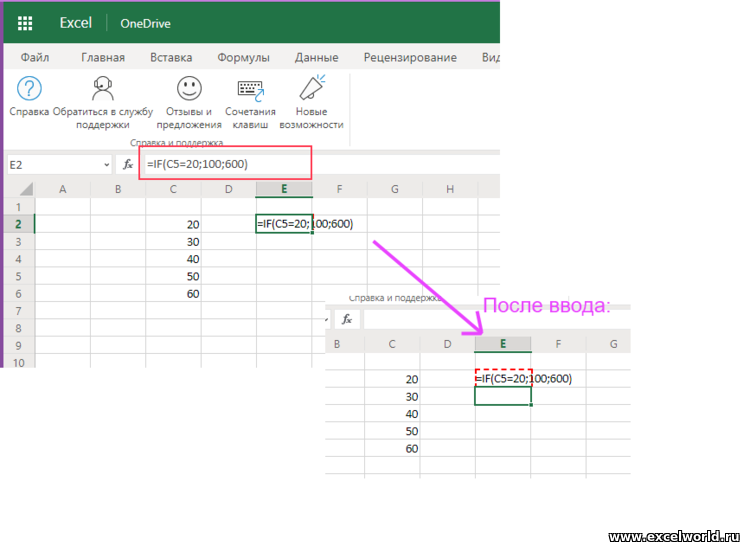
Task: Select column H header
Action: point(450,189)
